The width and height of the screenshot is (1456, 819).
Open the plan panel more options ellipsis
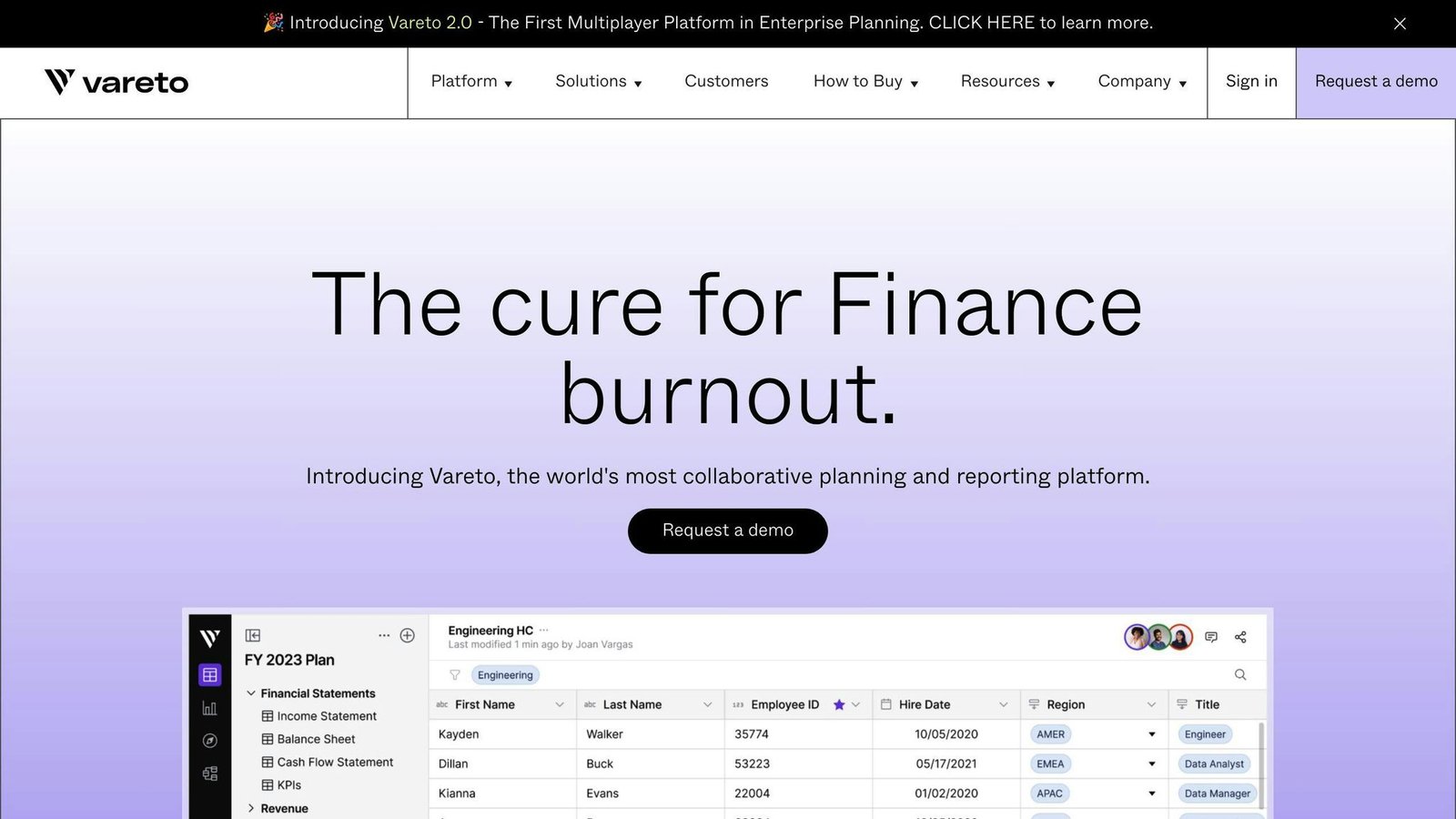[x=384, y=635]
